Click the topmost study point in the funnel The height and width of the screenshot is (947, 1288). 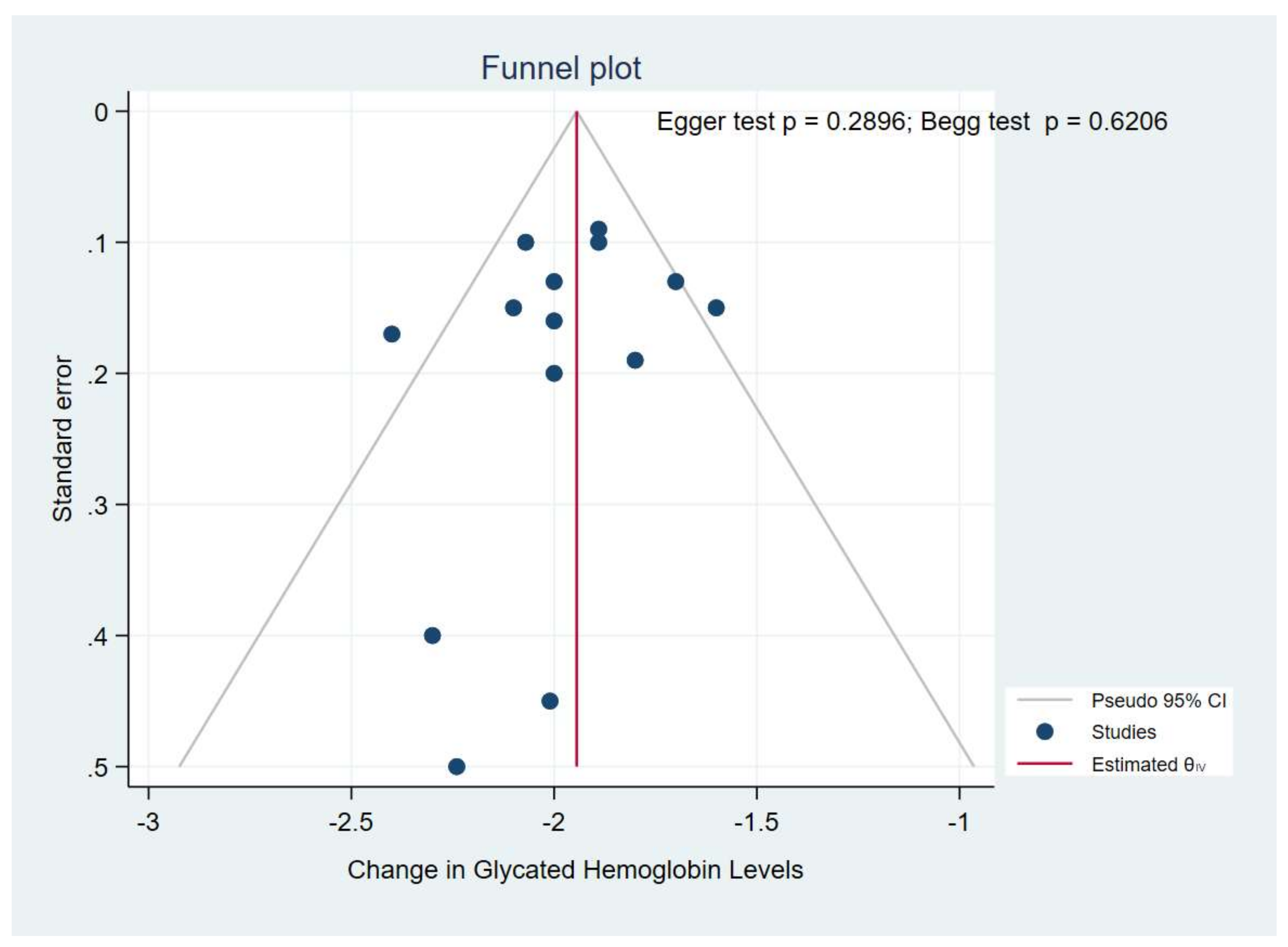[x=598, y=229]
